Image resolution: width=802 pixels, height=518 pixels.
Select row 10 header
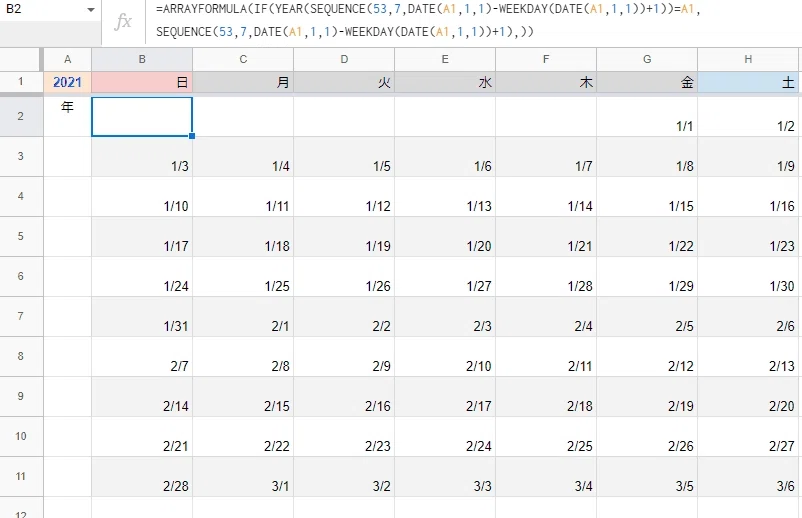click(x=21, y=436)
